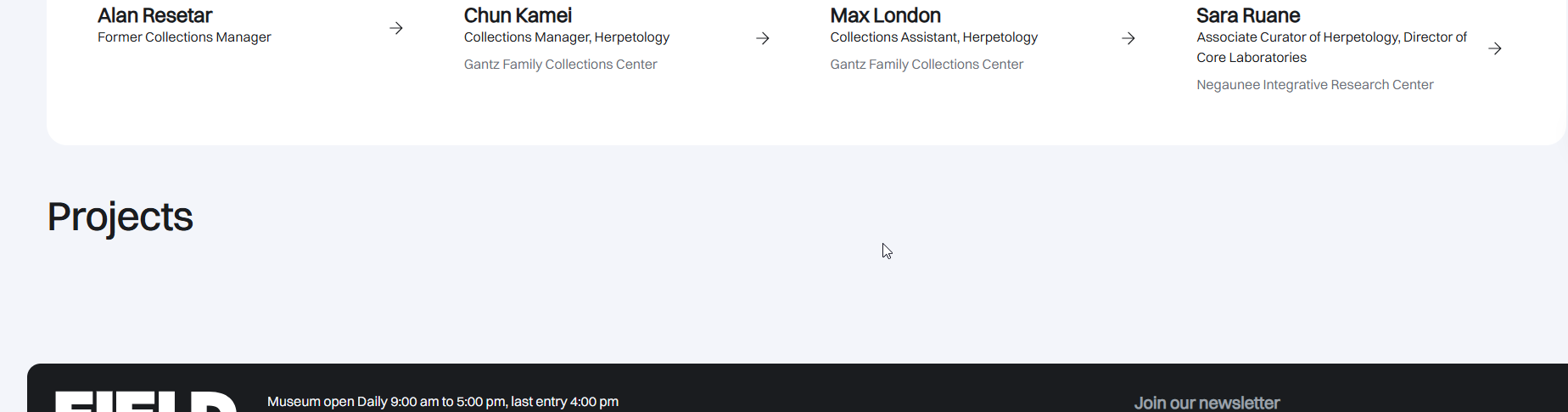This screenshot has width=1568, height=412.
Task: Open the Max London name link
Action: (885, 15)
